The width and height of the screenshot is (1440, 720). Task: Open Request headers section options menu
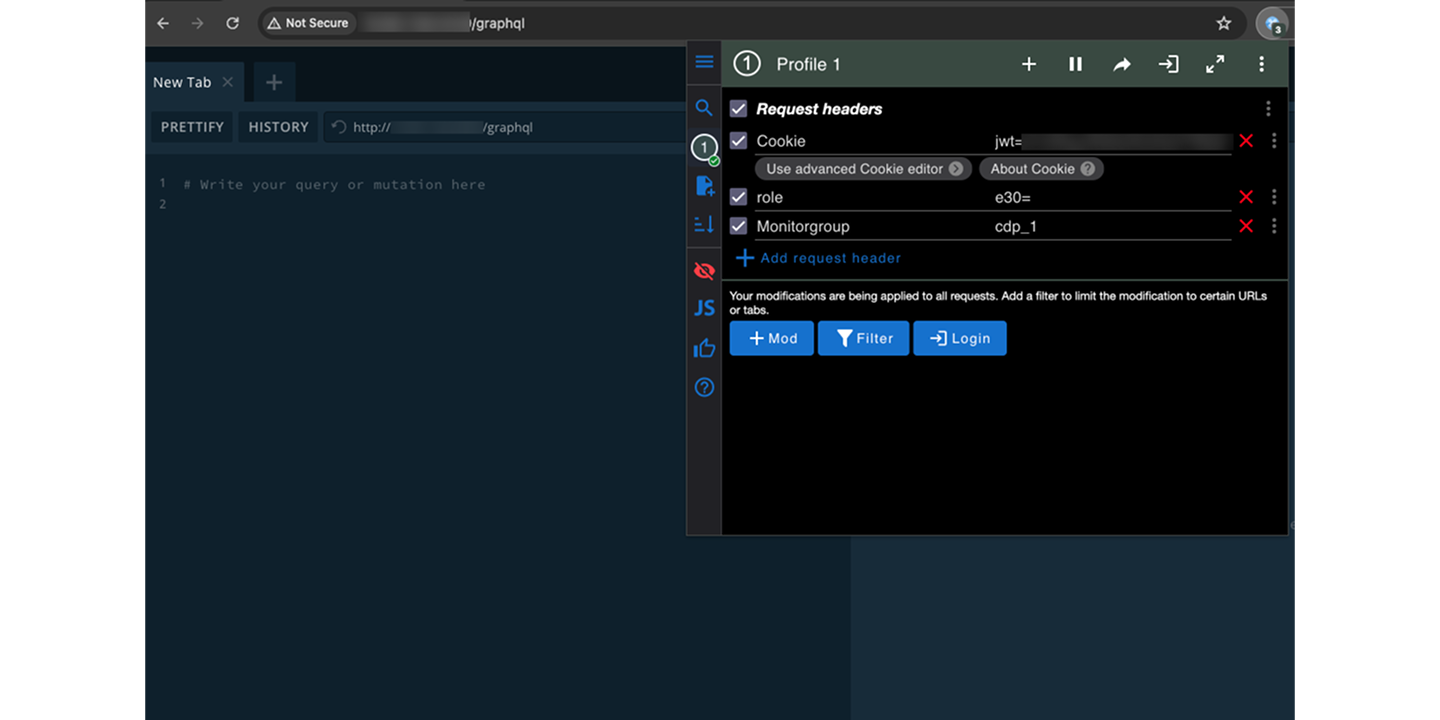tap(1268, 109)
